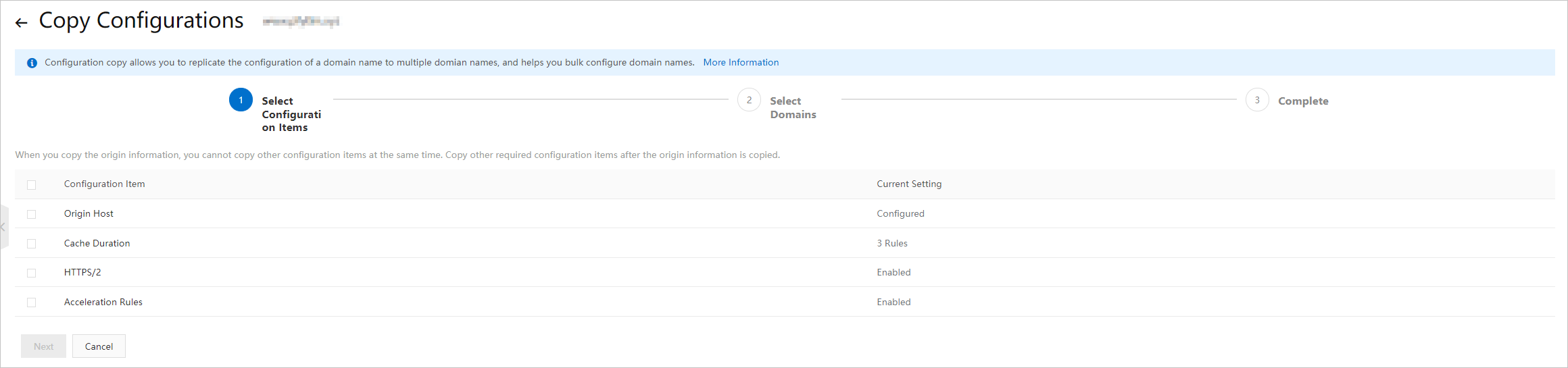Toggle the select-all header checkbox
The image size is (1568, 368).
[x=32, y=184]
